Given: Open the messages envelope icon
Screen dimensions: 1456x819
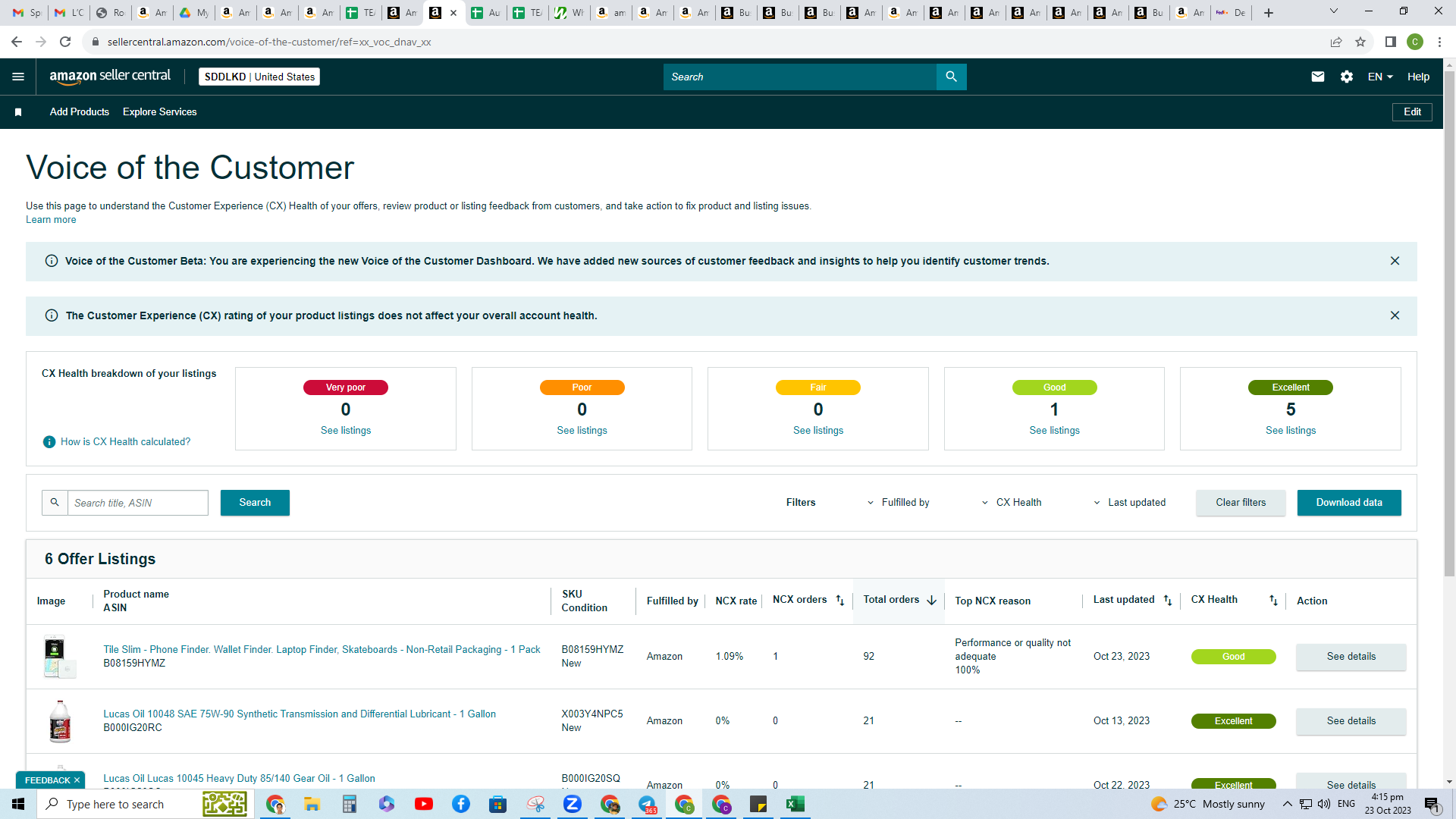Looking at the screenshot, I should click(1318, 77).
